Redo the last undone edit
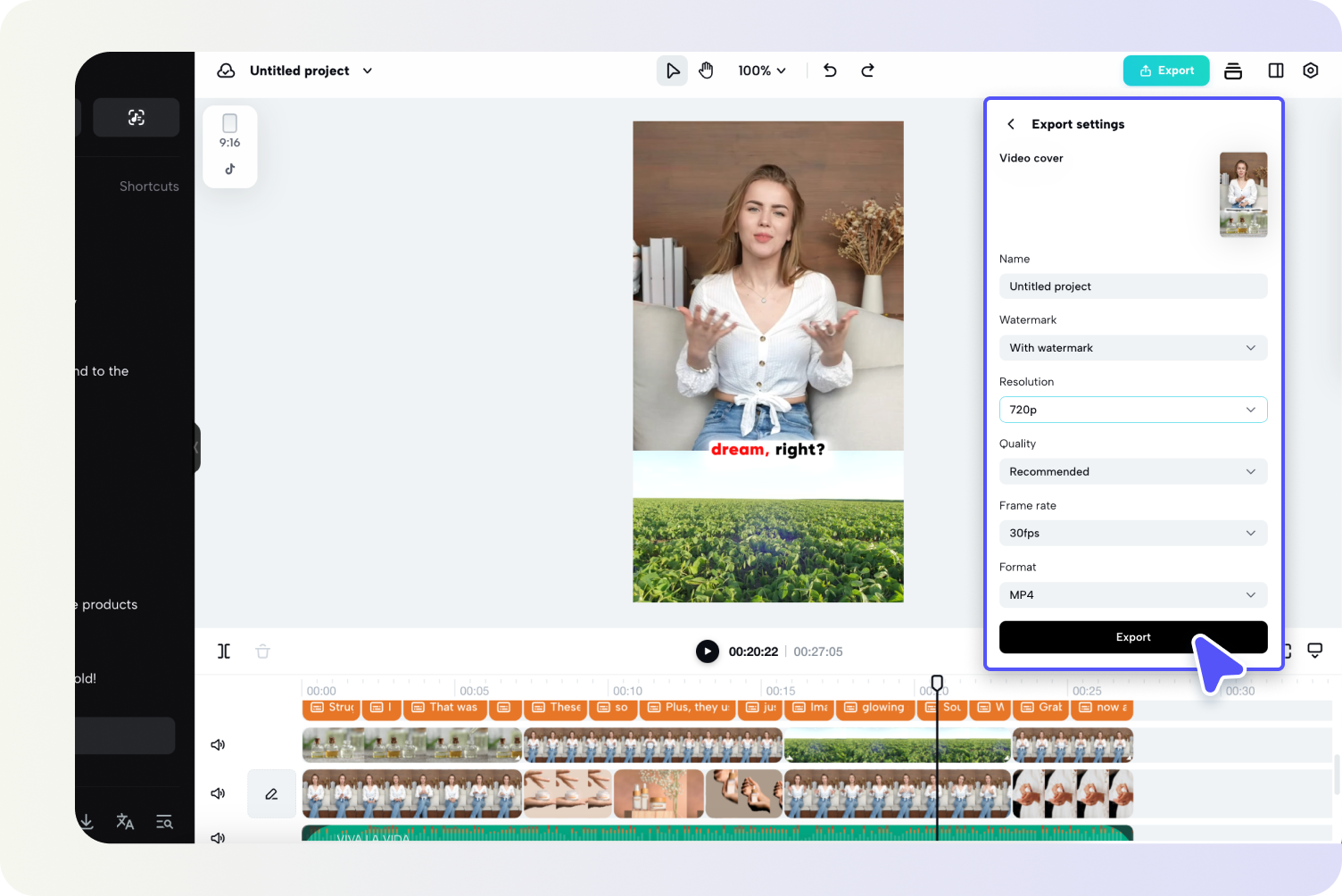The width and height of the screenshot is (1342, 896). click(x=867, y=71)
